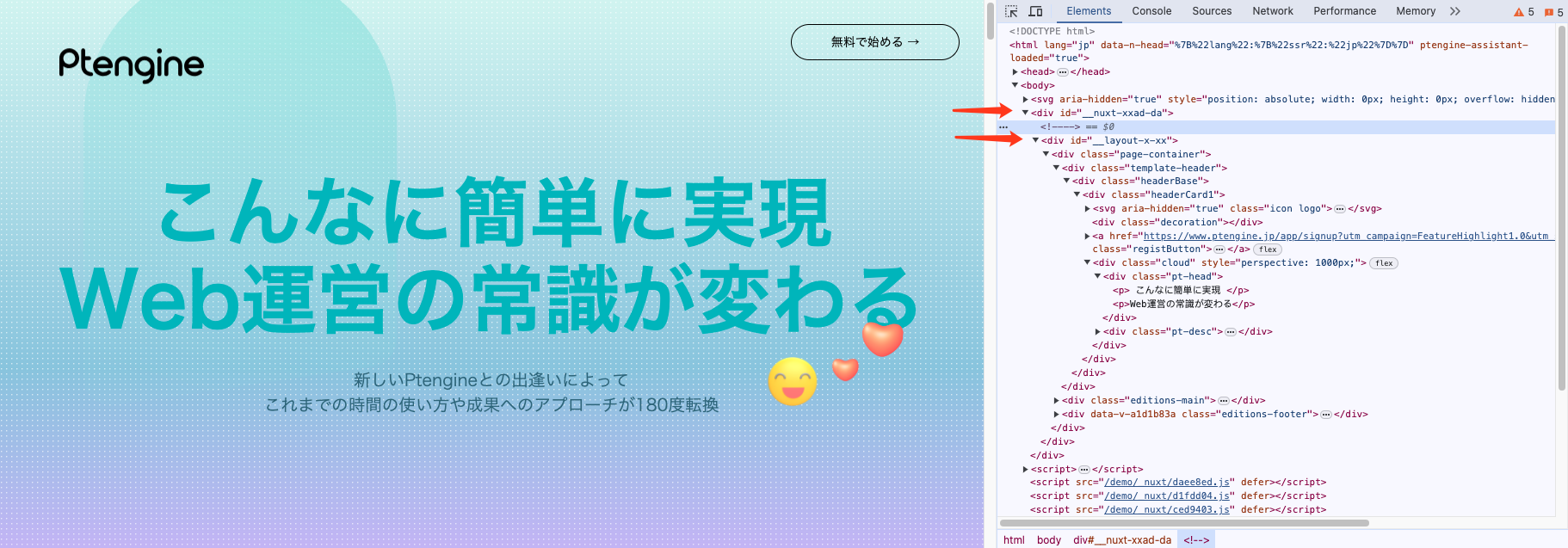Click the ellipsis badge in the head tag

[x=1063, y=72]
